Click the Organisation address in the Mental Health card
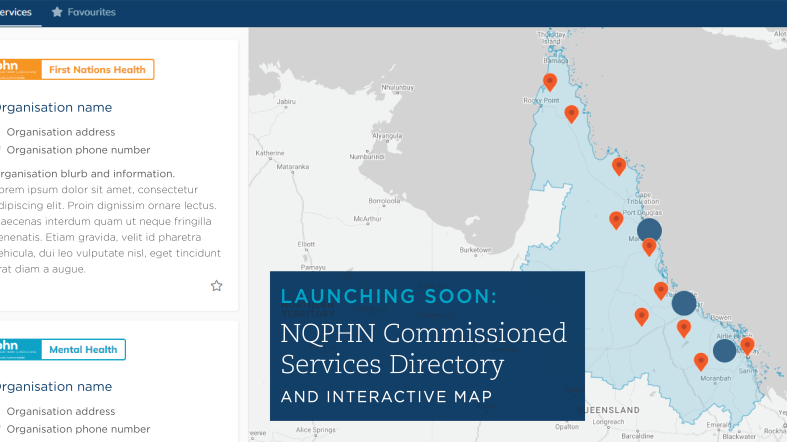 coord(61,411)
